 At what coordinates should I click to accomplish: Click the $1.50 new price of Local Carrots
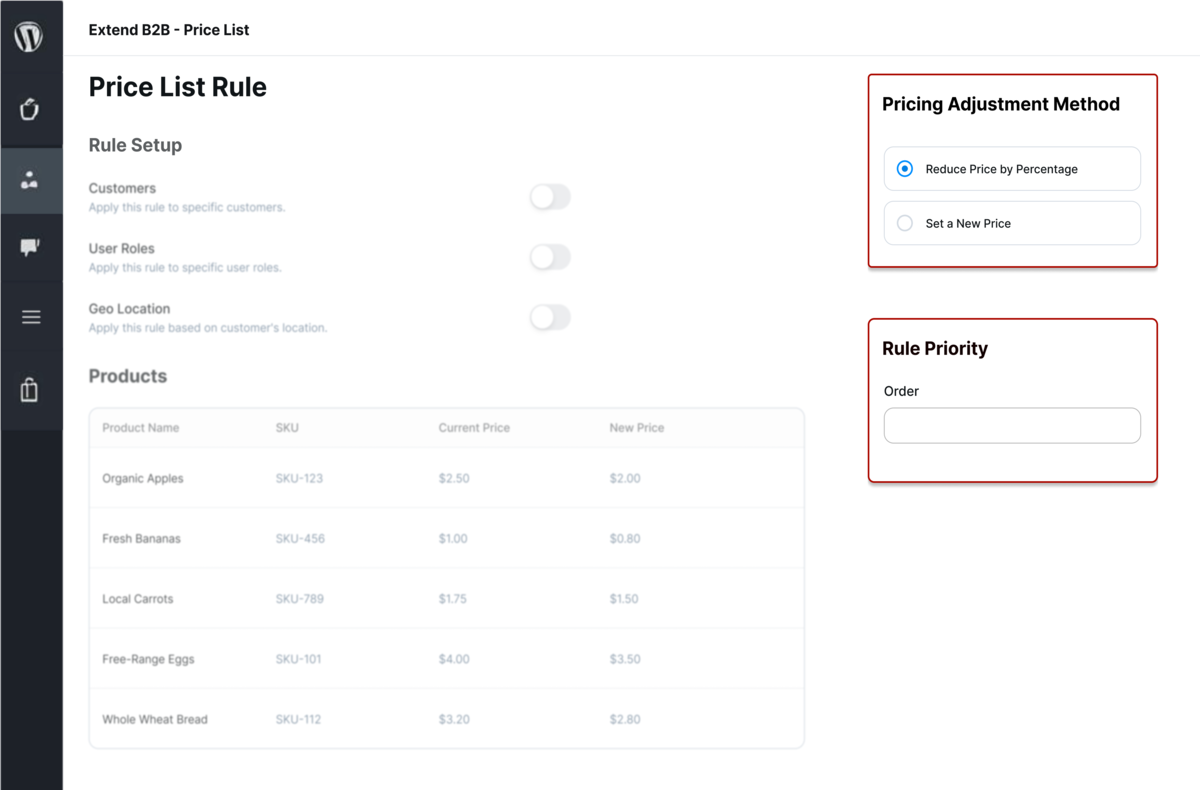[624, 598]
